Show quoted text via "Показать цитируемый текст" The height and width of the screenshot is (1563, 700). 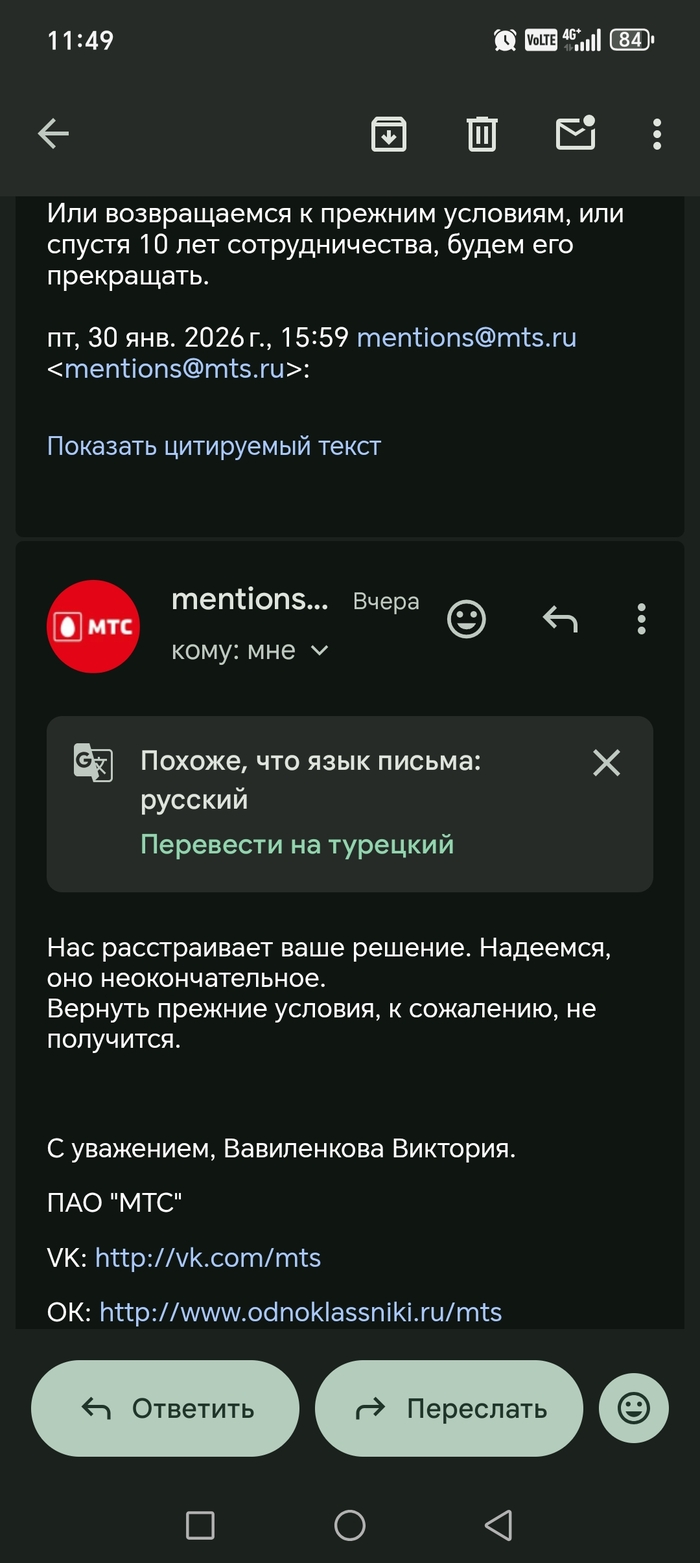pyautogui.click(x=214, y=446)
